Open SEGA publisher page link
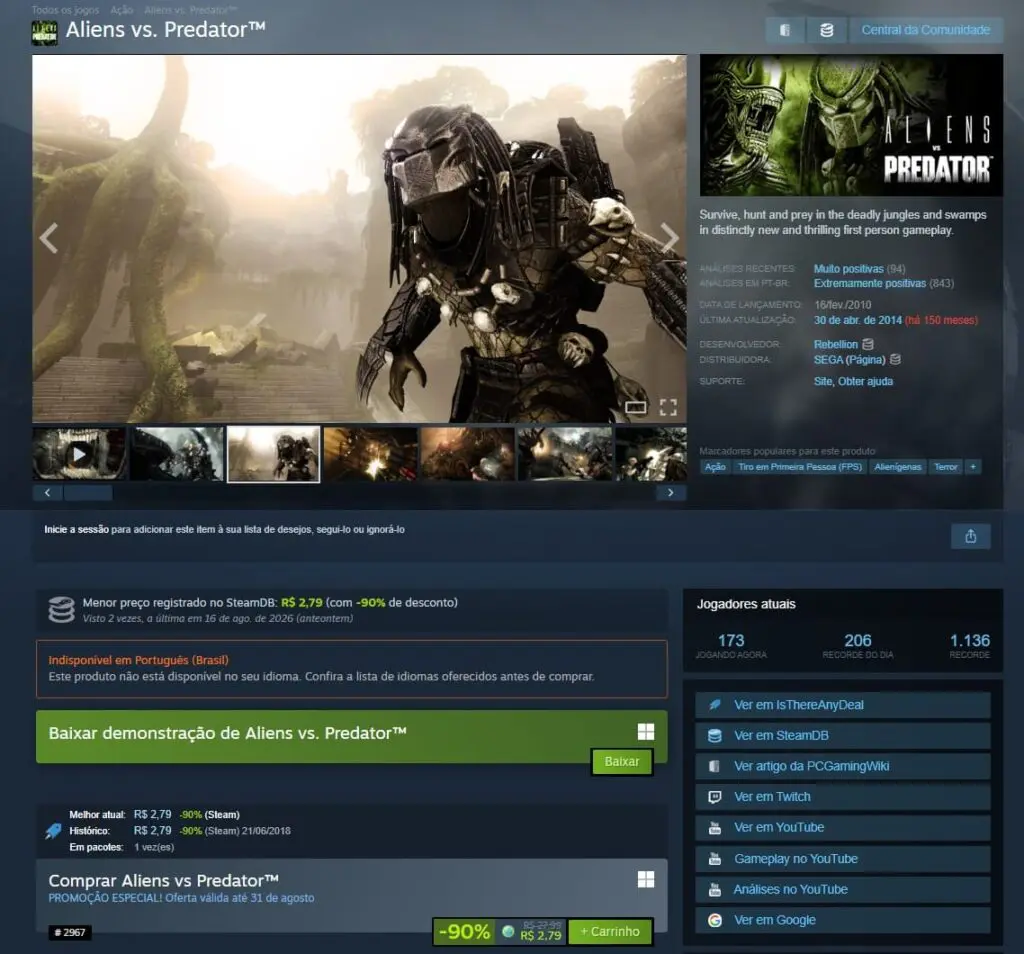The width and height of the screenshot is (1024, 954). click(x=849, y=360)
